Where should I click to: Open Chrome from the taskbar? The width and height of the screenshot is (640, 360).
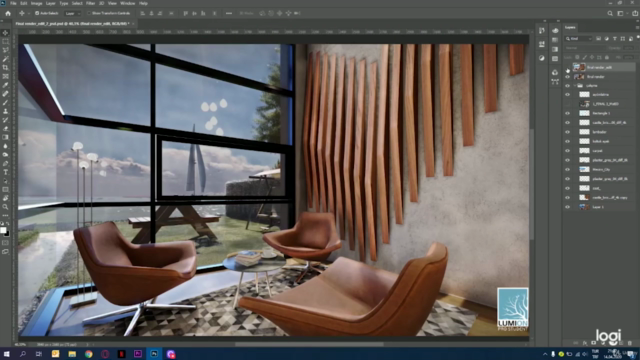[x=89, y=354]
